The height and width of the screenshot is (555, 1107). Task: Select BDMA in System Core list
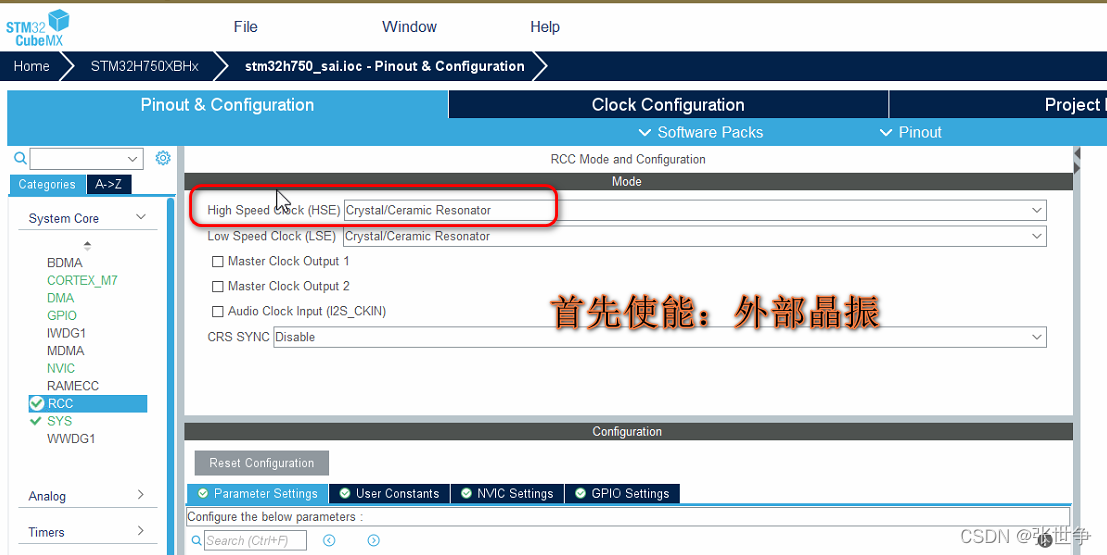65,263
